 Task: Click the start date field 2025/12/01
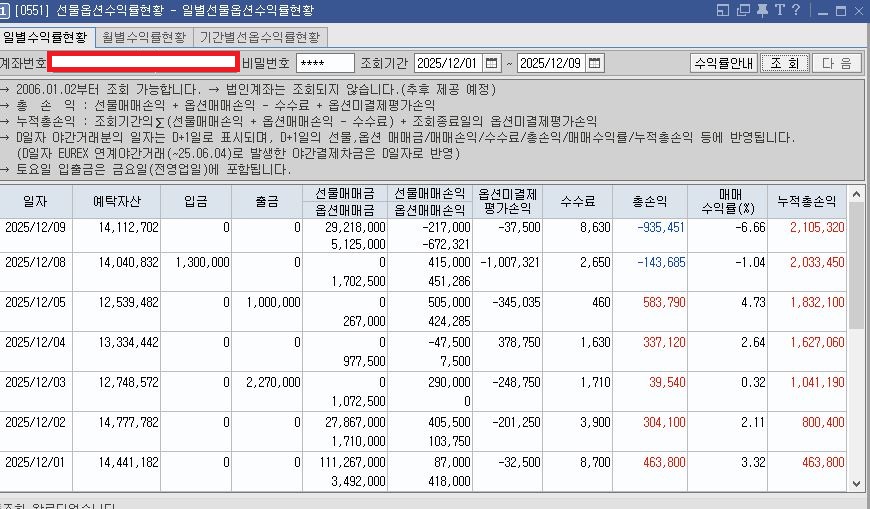(448, 63)
